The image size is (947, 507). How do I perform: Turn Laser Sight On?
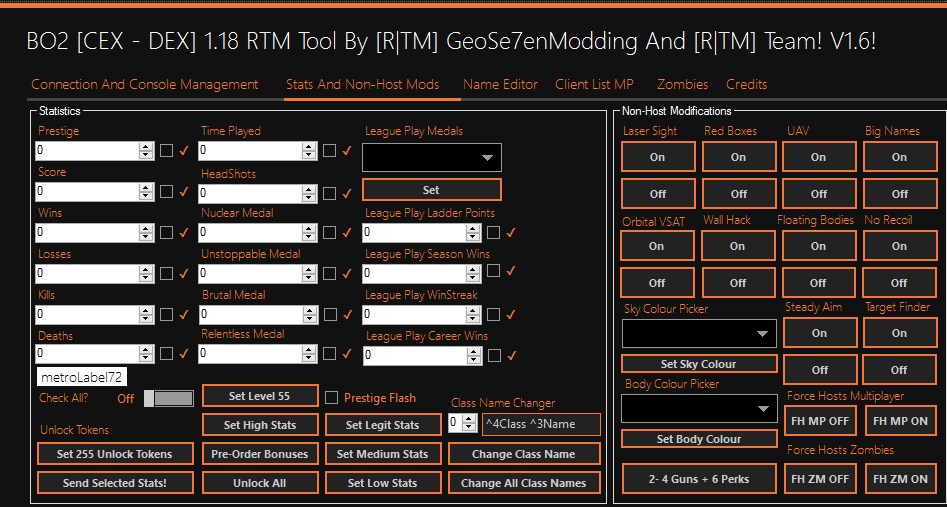point(658,157)
